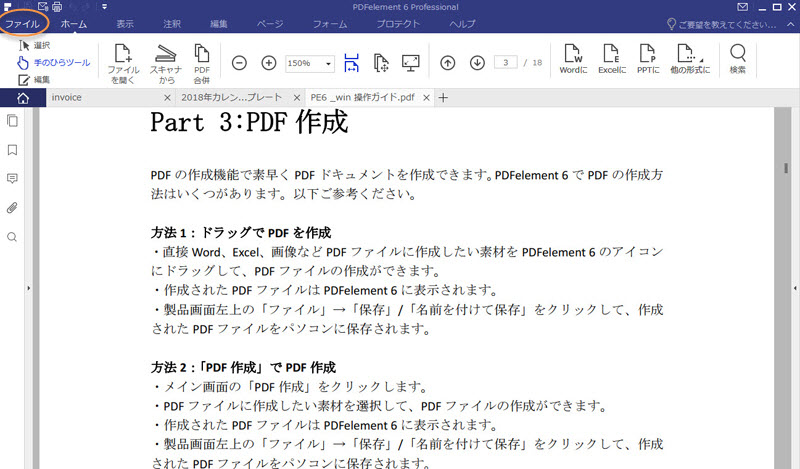Click the 検索 search icon in ribbon
The width and height of the screenshot is (800, 469).
738,59
